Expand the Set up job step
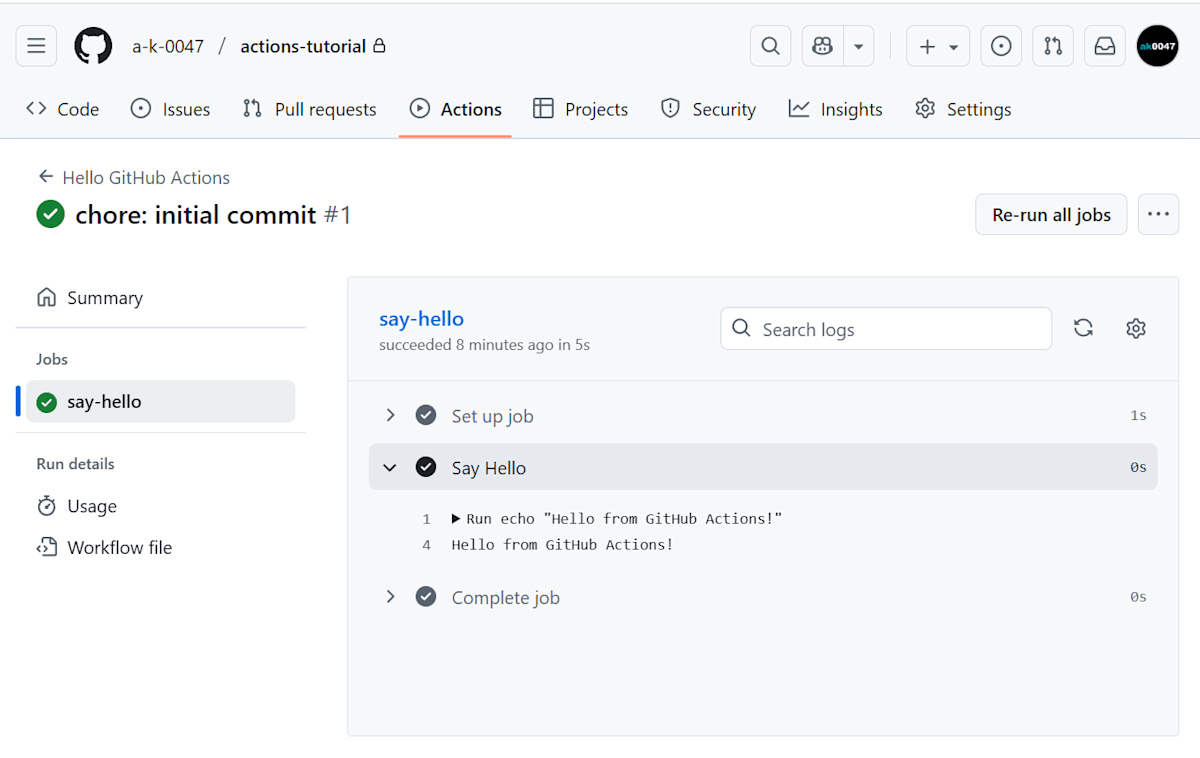This screenshot has width=1200, height=758. click(x=763, y=415)
